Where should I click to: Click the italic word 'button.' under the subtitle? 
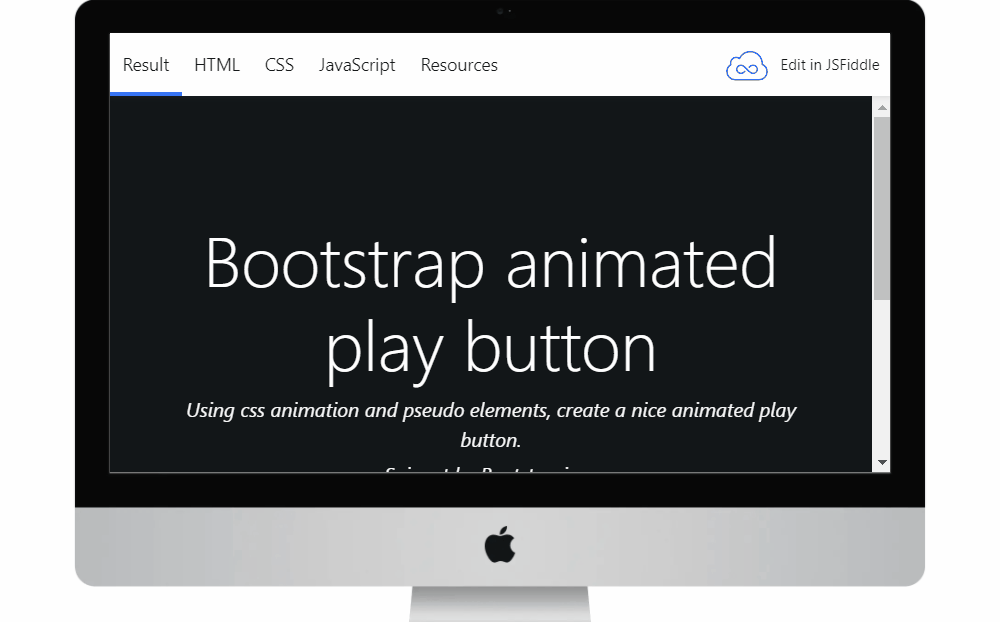tap(490, 440)
